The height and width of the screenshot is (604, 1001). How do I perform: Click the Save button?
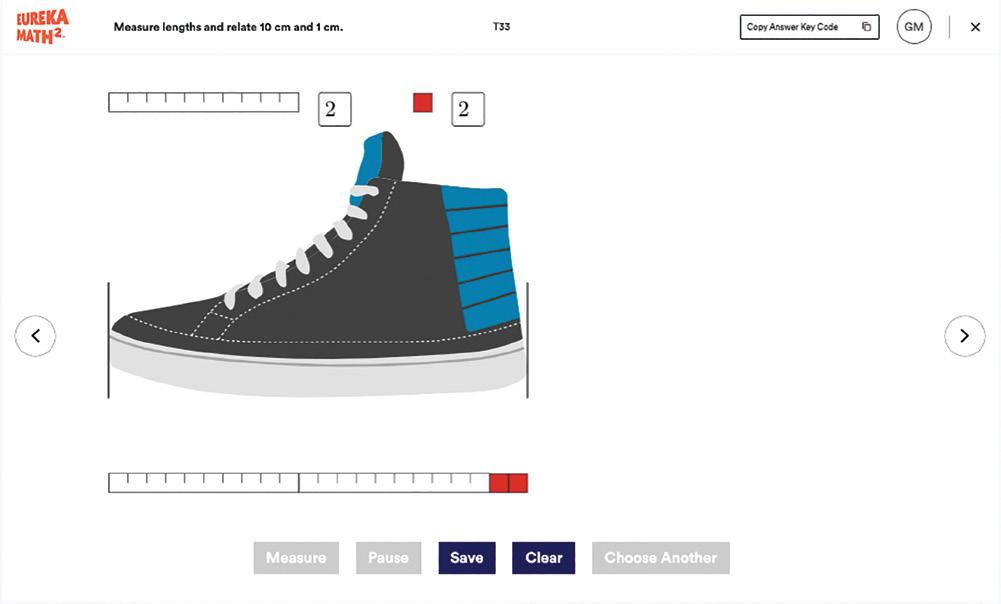pos(466,558)
